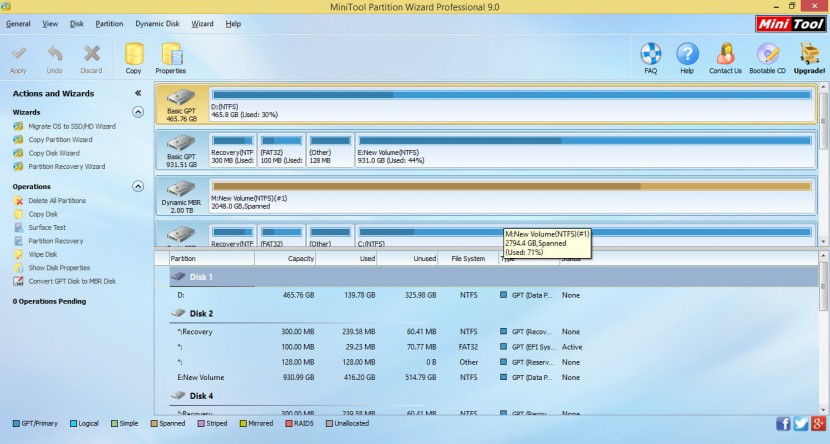Convert GPT Disk to MBR Disk

pos(72,281)
